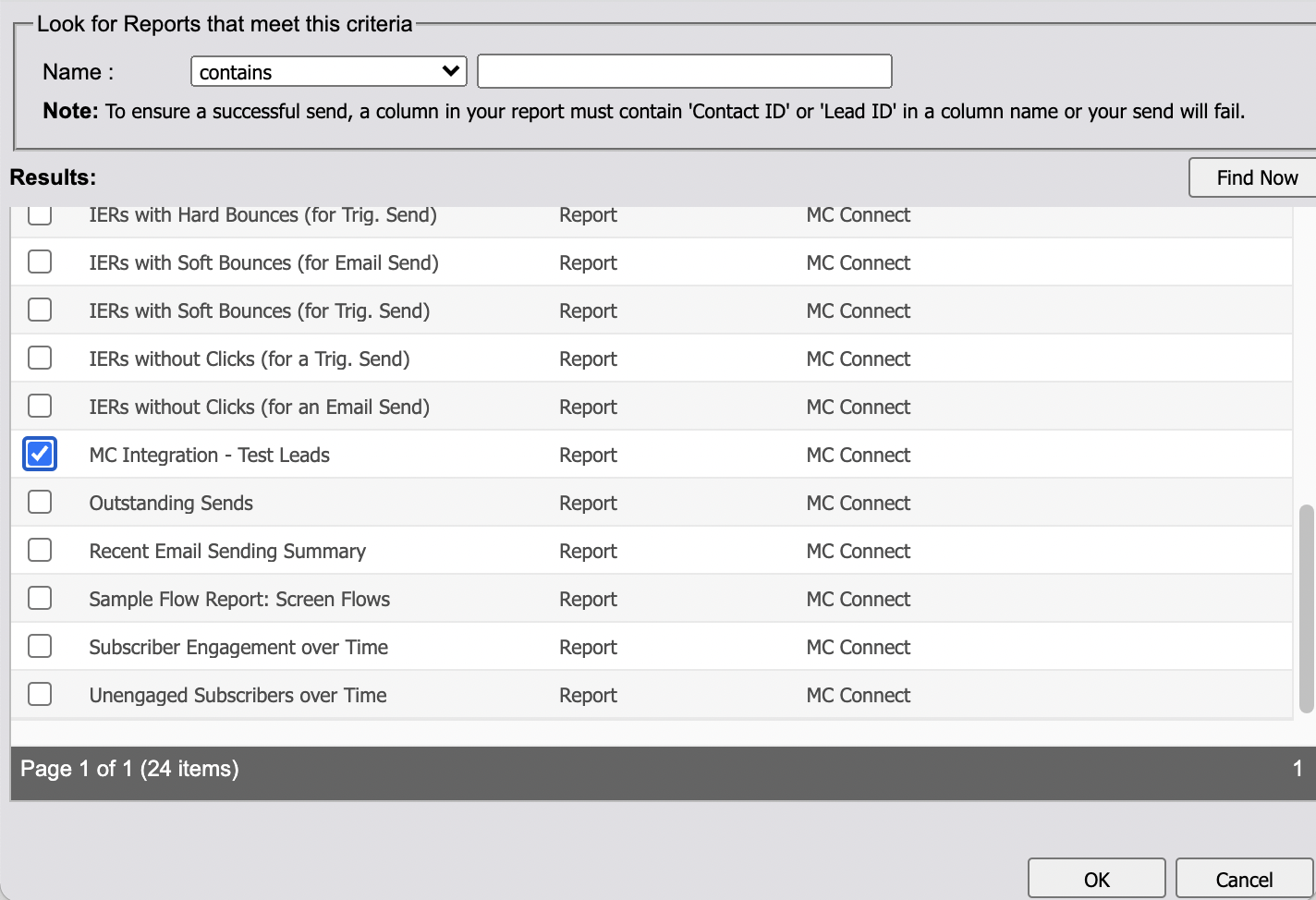Click the 'Recent Email Sending Summary' row text
The height and width of the screenshot is (900, 1316).
coord(227,551)
